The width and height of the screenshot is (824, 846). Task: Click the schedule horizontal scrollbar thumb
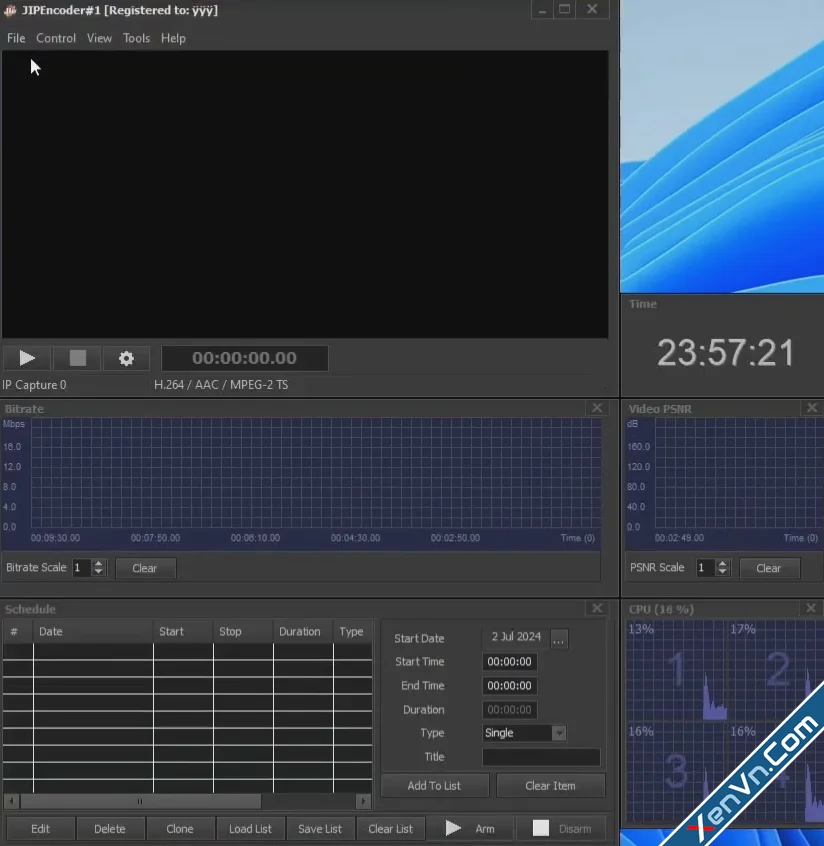coord(140,801)
